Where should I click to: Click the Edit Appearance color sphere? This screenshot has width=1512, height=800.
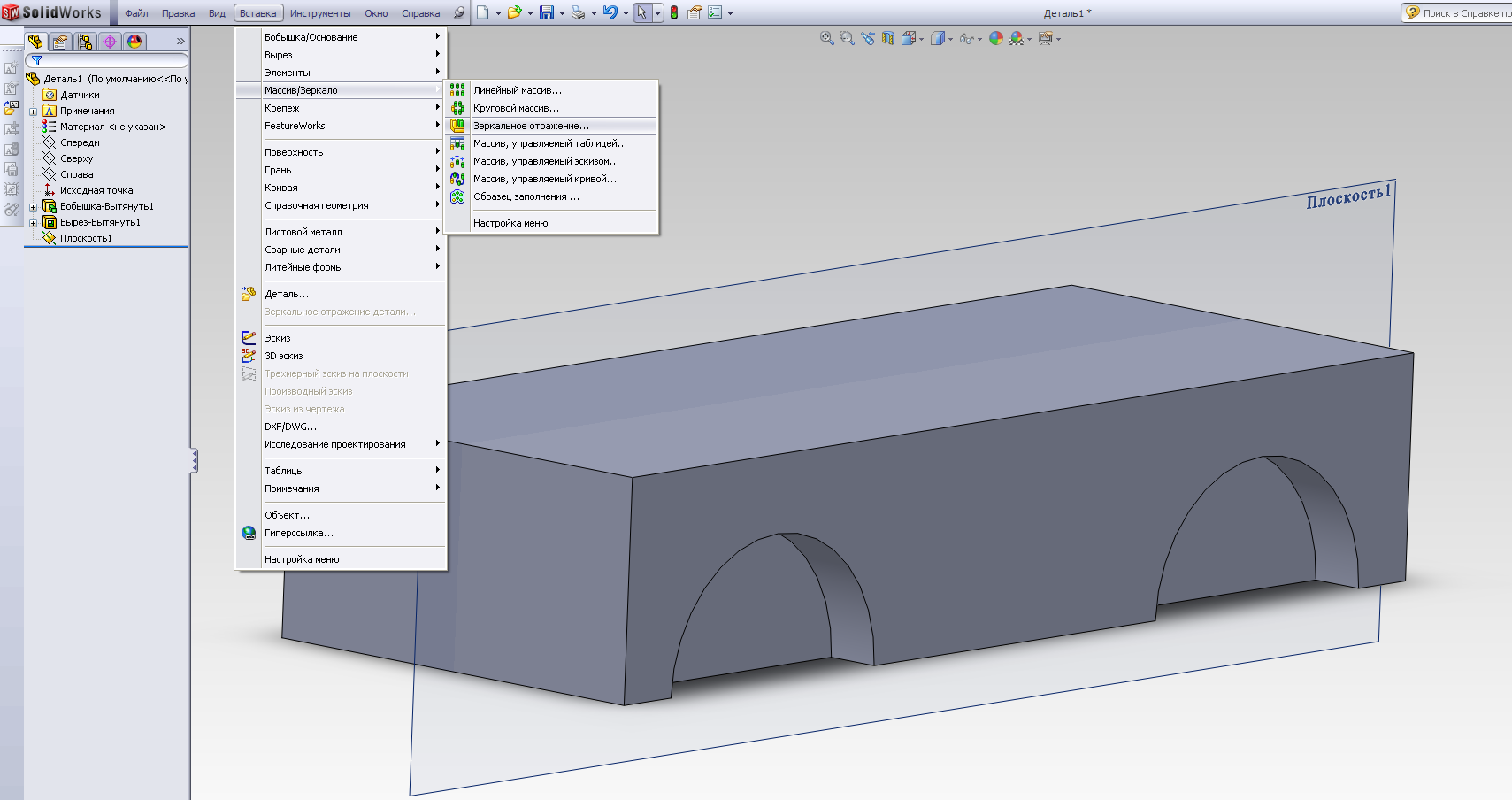pos(996,38)
